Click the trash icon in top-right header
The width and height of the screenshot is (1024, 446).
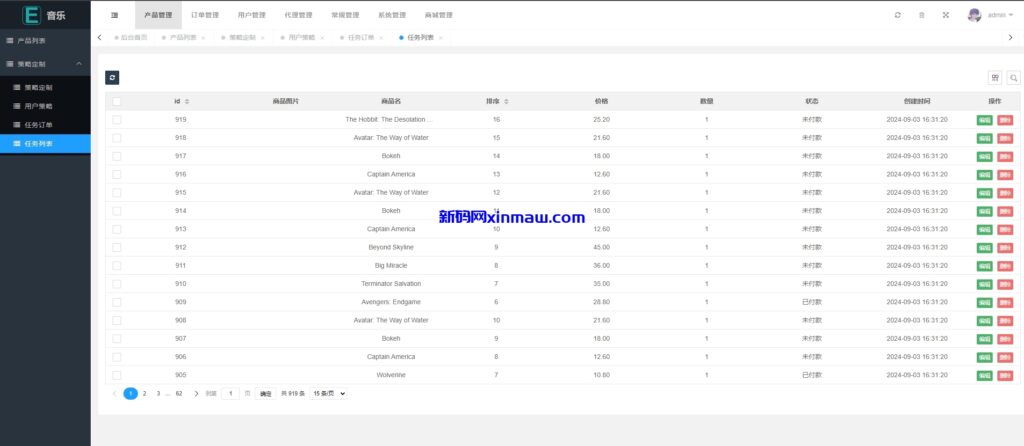point(921,15)
